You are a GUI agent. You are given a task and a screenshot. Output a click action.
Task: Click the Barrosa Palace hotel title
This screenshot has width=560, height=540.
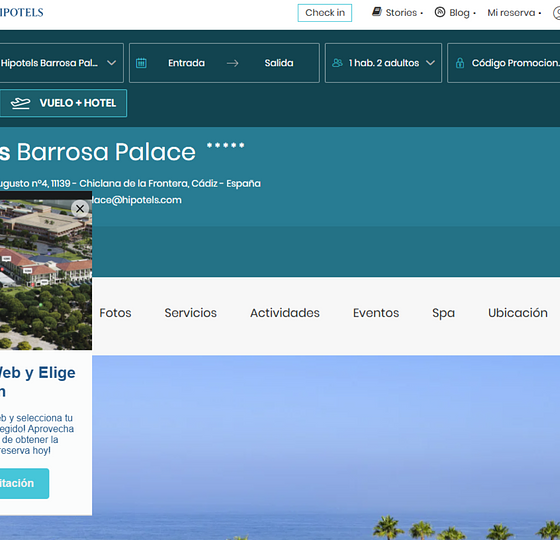98,152
